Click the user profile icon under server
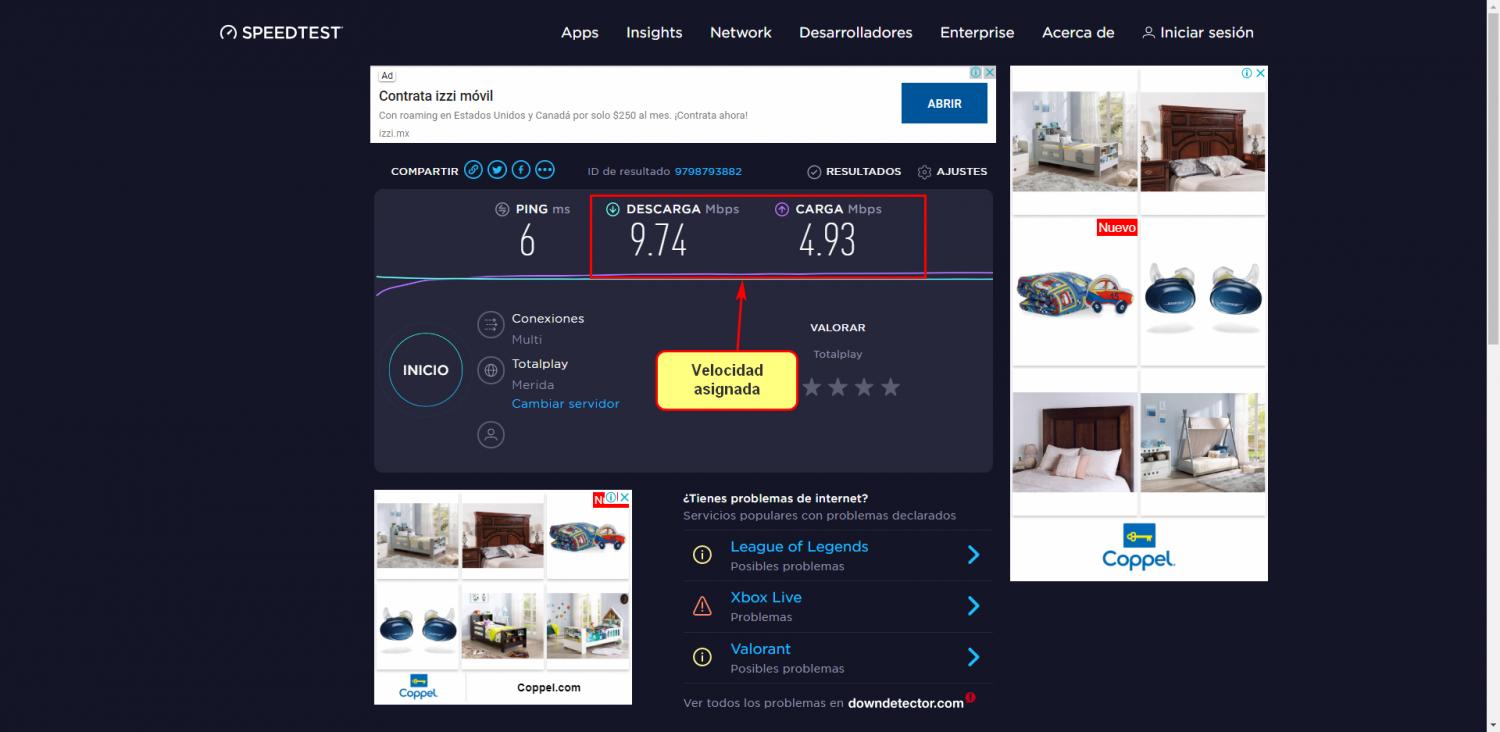 [x=491, y=435]
